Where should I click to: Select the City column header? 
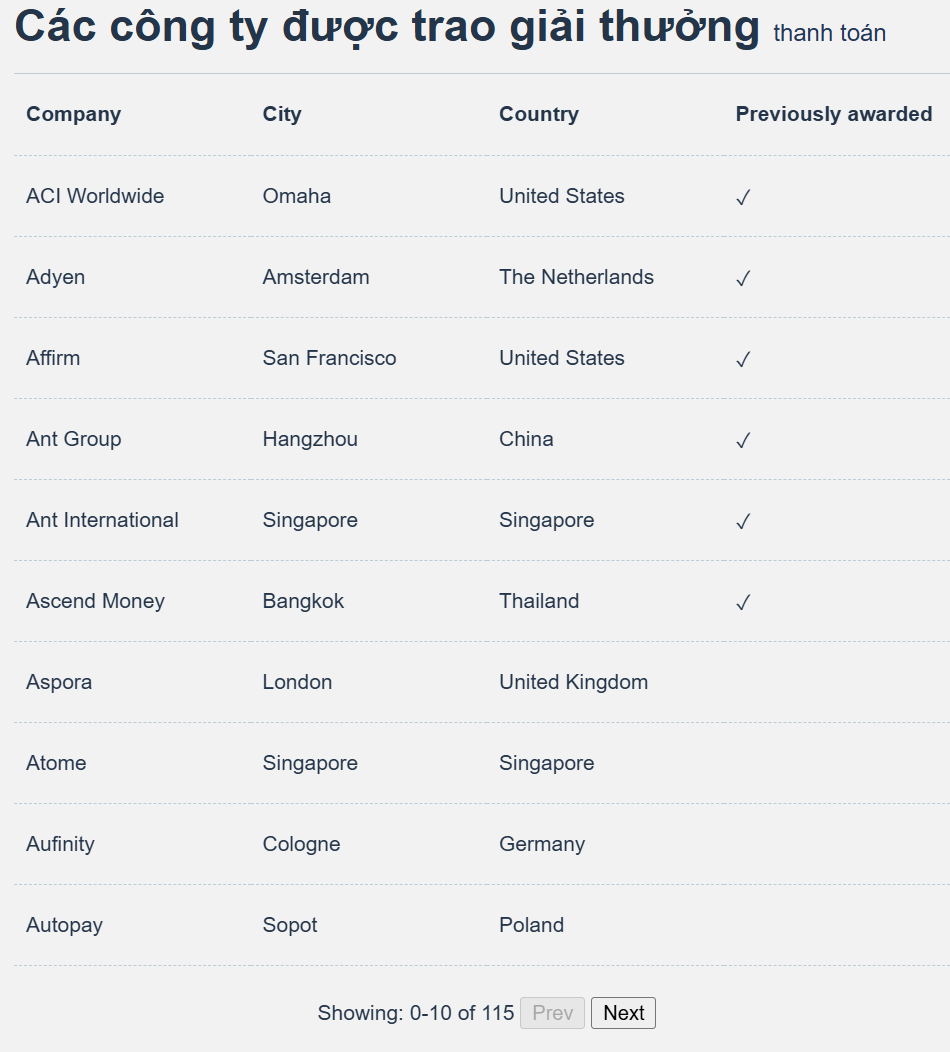[x=282, y=114]
